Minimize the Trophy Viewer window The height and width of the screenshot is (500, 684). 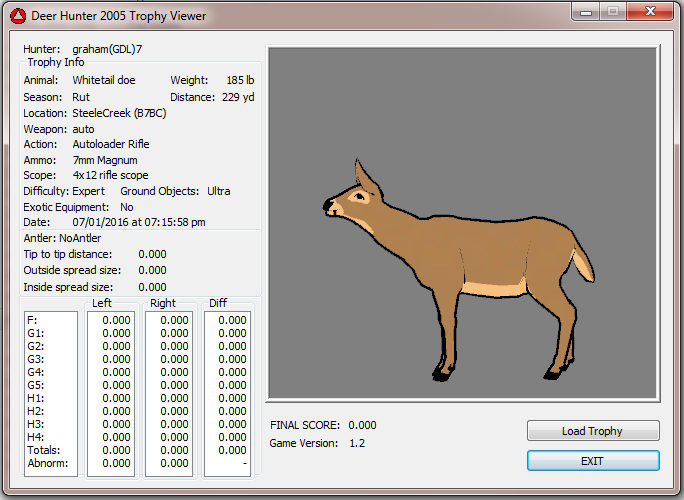[x=585, y=12]
